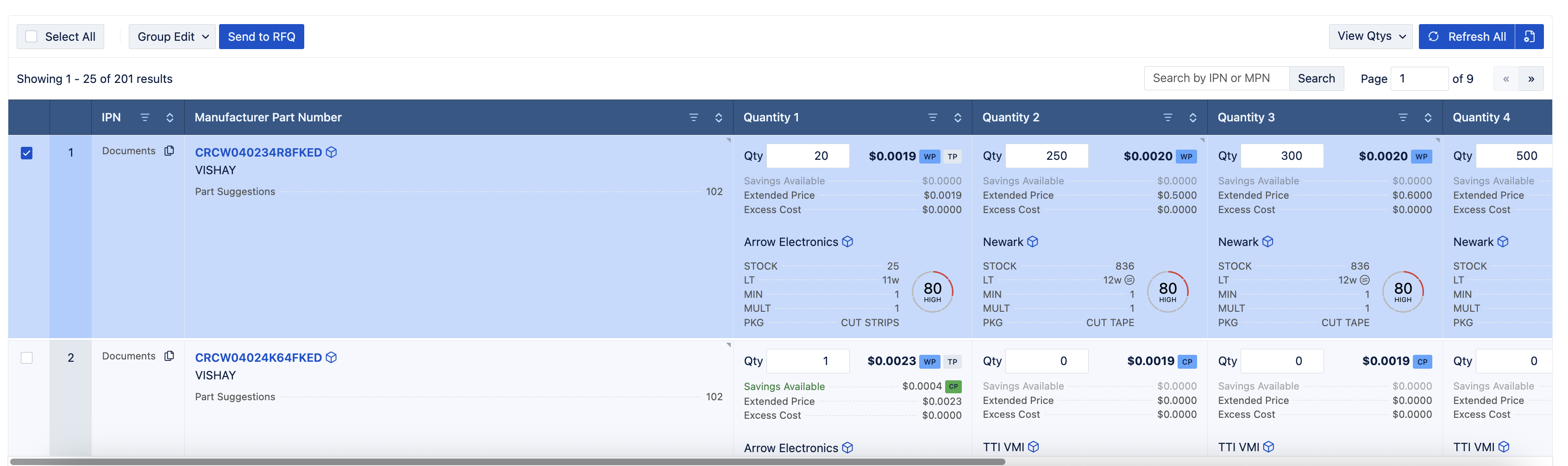
Task: Sort by Quantity 3 column arrows
Action: click(x=1428, y=118)
